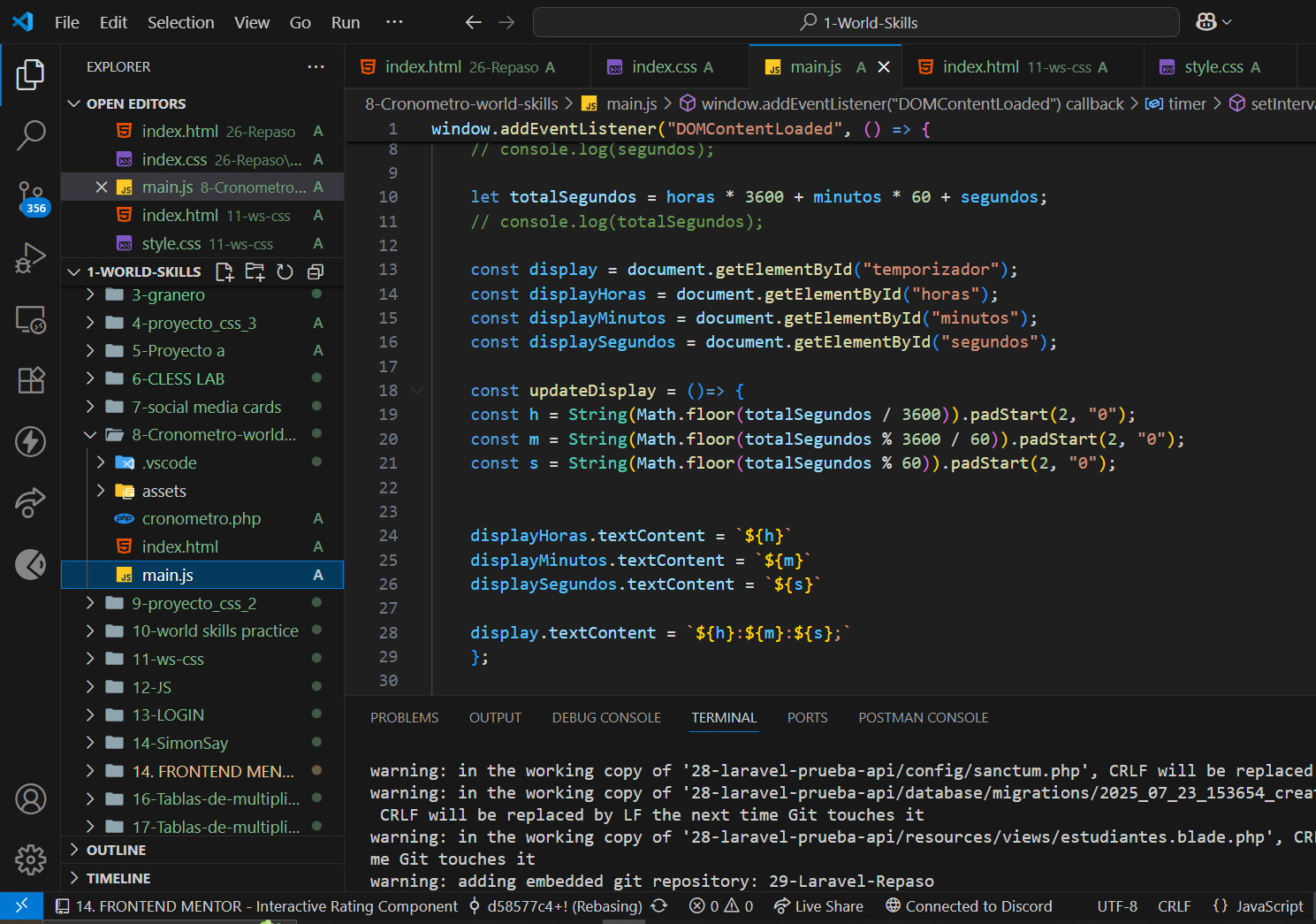The width and height of the screenshot is (1316, 924).
Task: Expand the 13-LOGIN folder
Action: point(168,715)
